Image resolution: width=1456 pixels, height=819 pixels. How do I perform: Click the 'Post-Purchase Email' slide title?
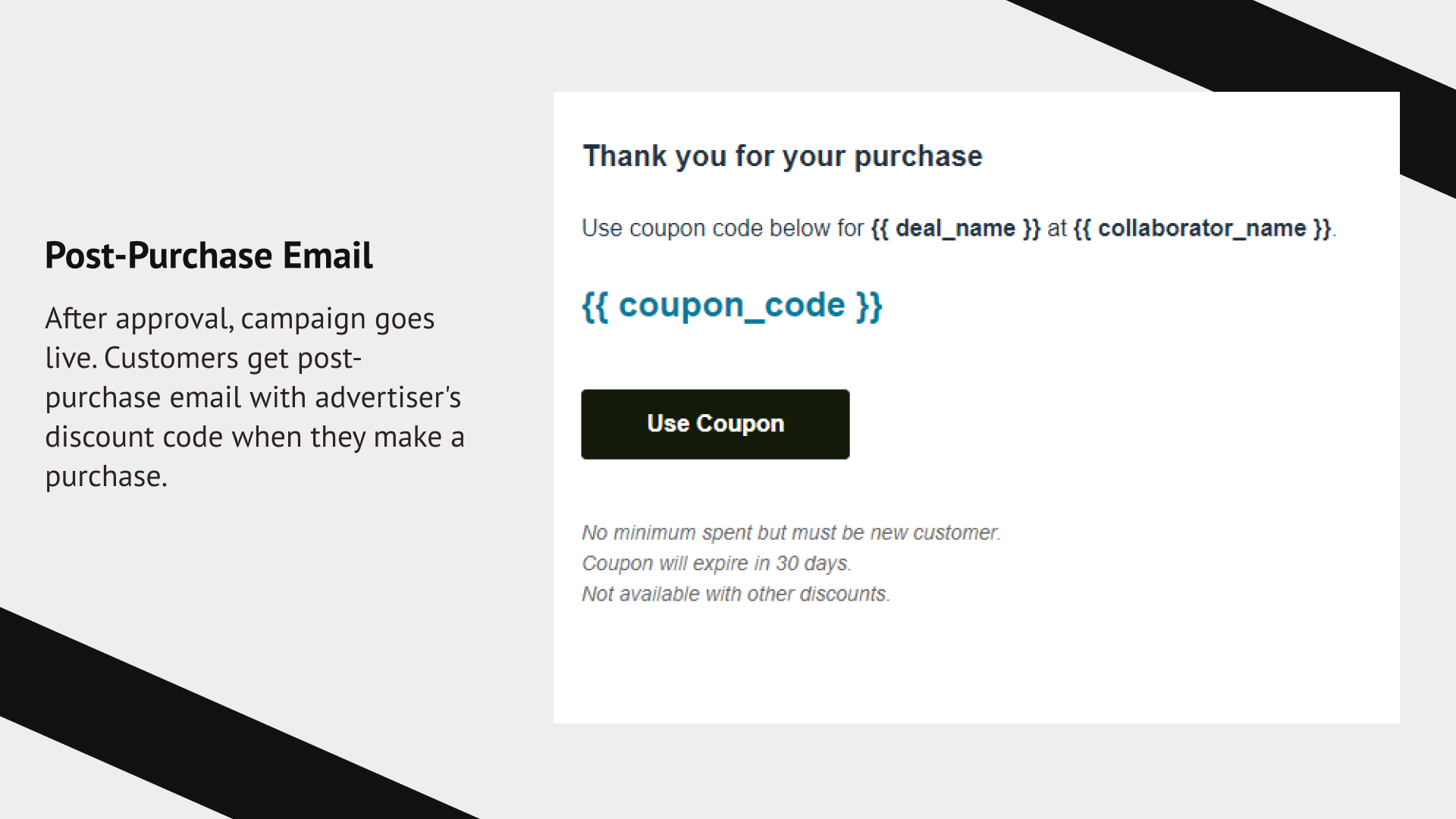(209, 256)
